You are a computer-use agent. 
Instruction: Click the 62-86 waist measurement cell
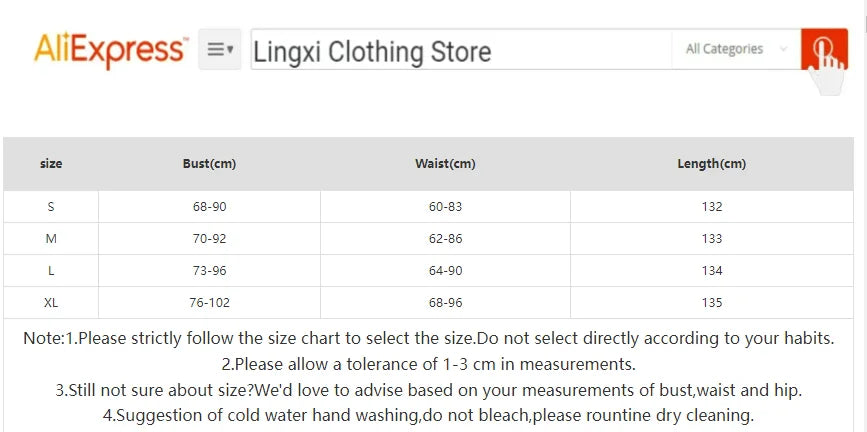(445, 239)
